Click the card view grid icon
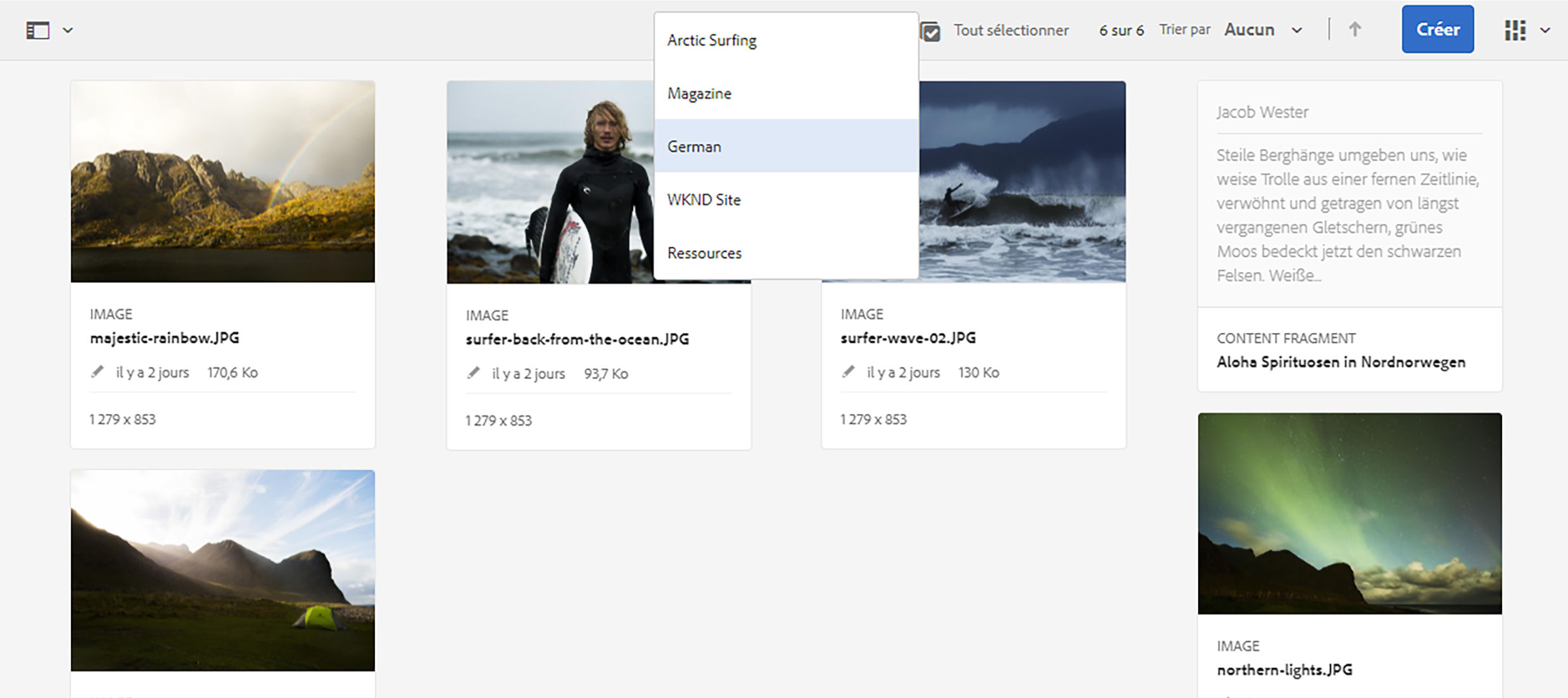The image size is (1568, 698). [1515, 30]
